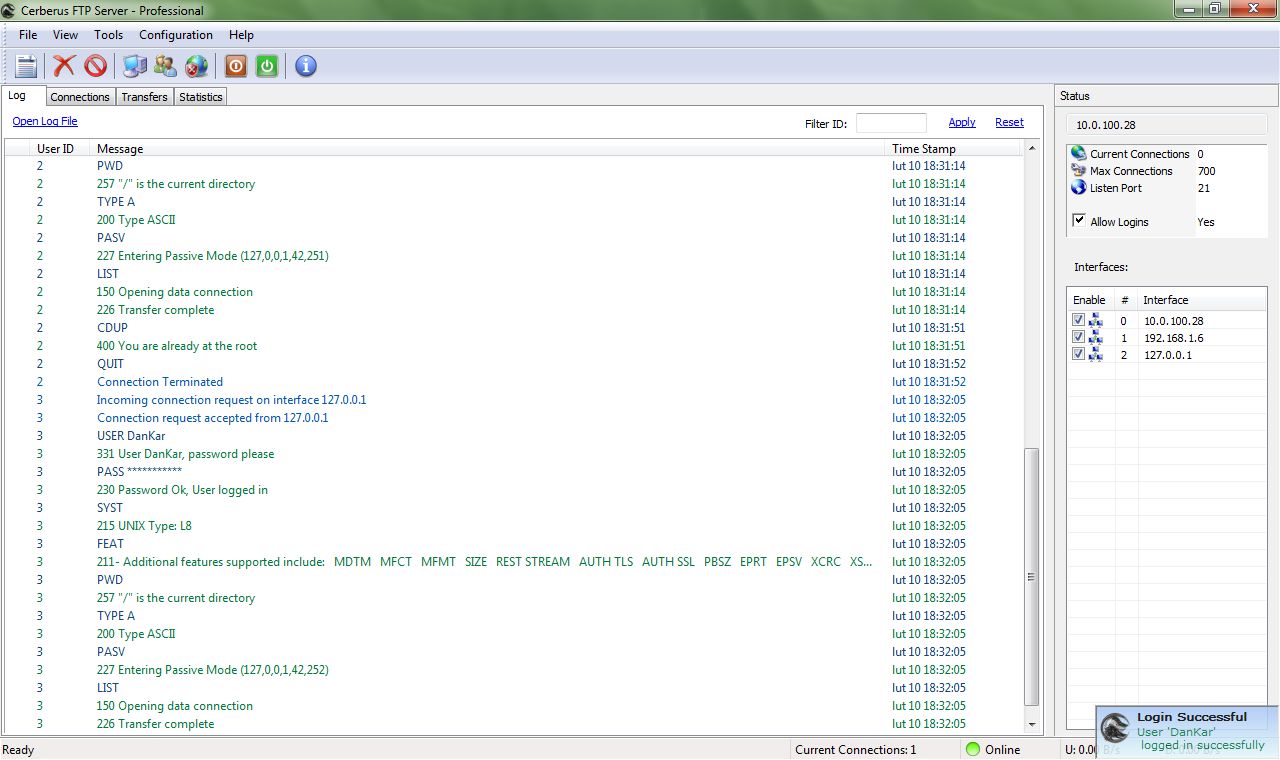Viewport: 1280px width, 760px height.
Task: Click the Filter ID input field
Action: [891, 123]
